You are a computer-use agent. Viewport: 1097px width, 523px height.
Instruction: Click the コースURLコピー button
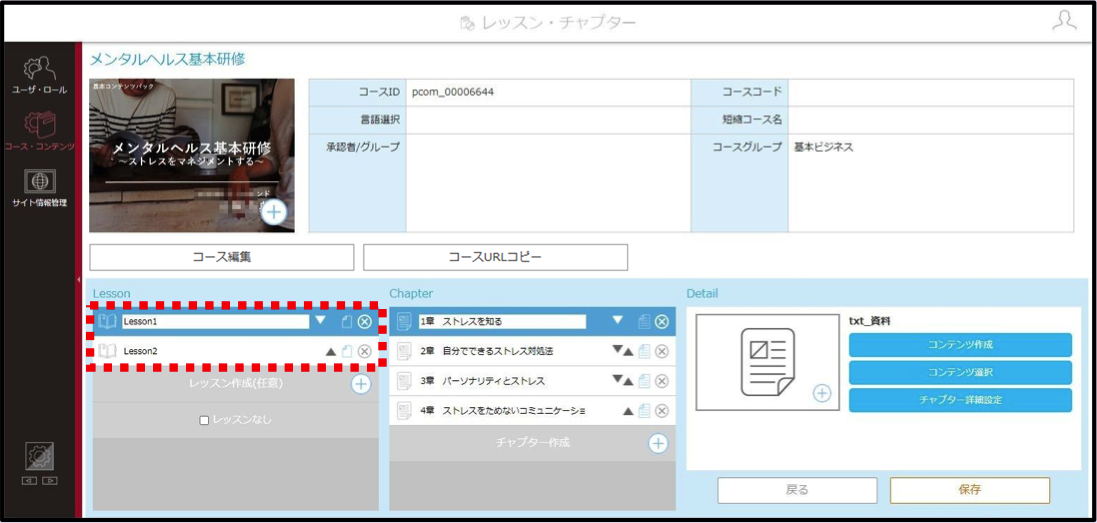(495, 257)
